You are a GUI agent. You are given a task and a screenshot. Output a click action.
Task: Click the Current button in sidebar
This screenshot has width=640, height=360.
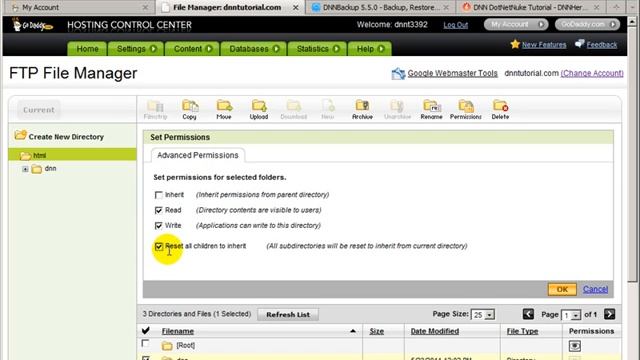coord(39,110)
